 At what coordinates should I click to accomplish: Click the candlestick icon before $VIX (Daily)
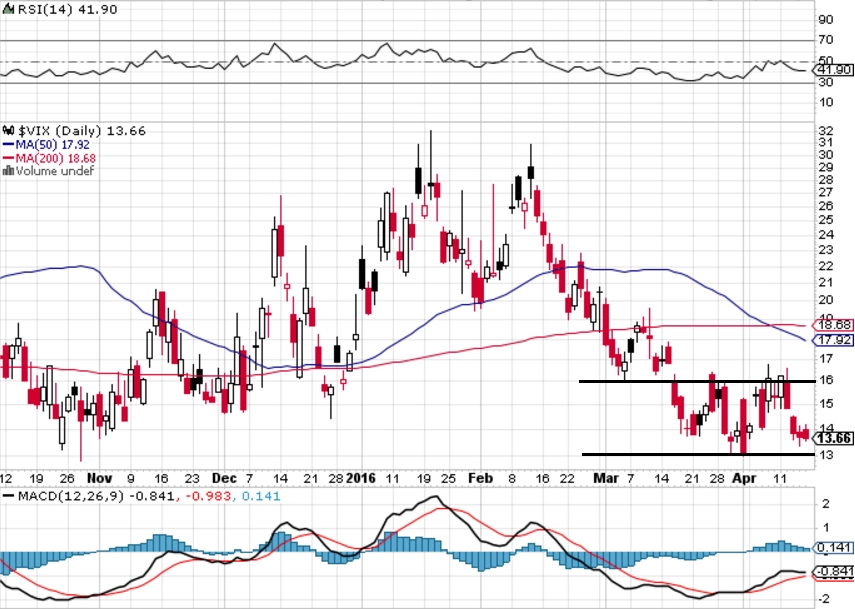[x=9, y=131]
